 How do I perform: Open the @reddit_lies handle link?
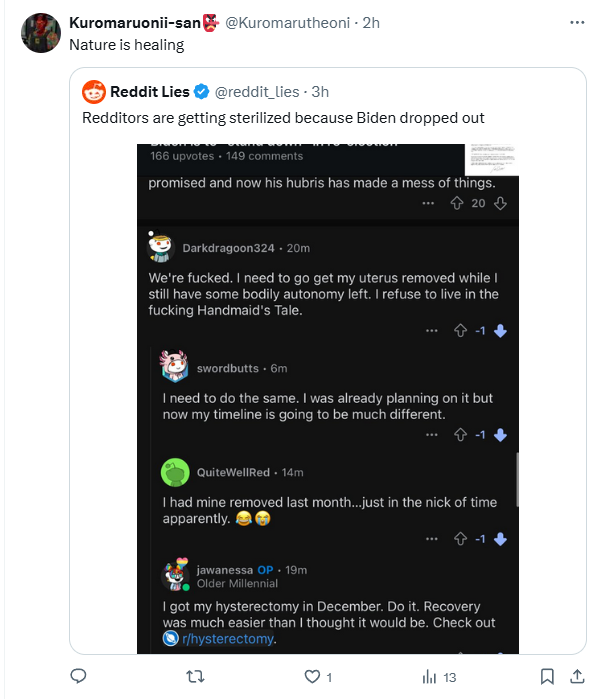(256, 92)
